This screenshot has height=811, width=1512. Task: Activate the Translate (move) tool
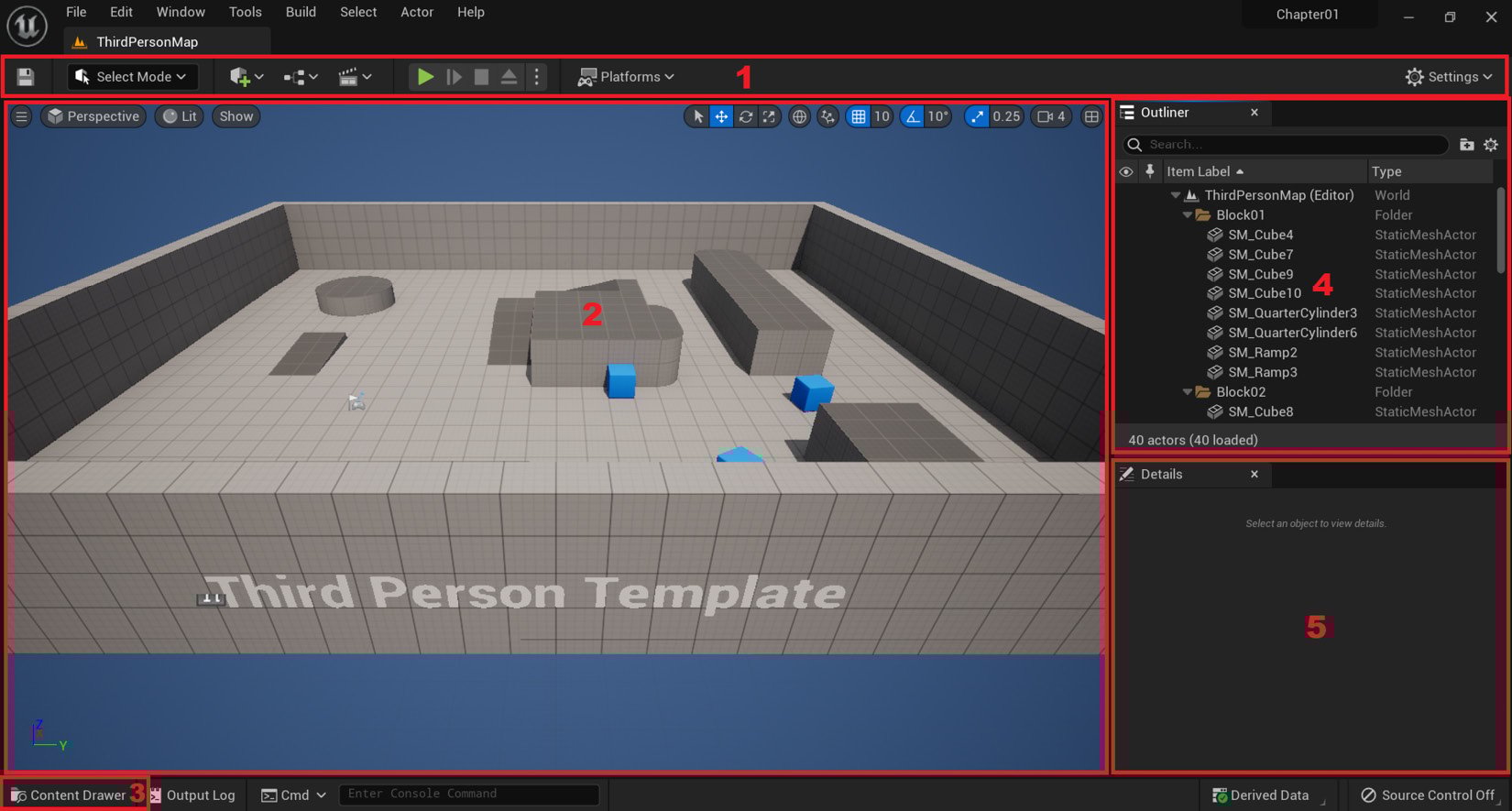(x=721, y=116)
